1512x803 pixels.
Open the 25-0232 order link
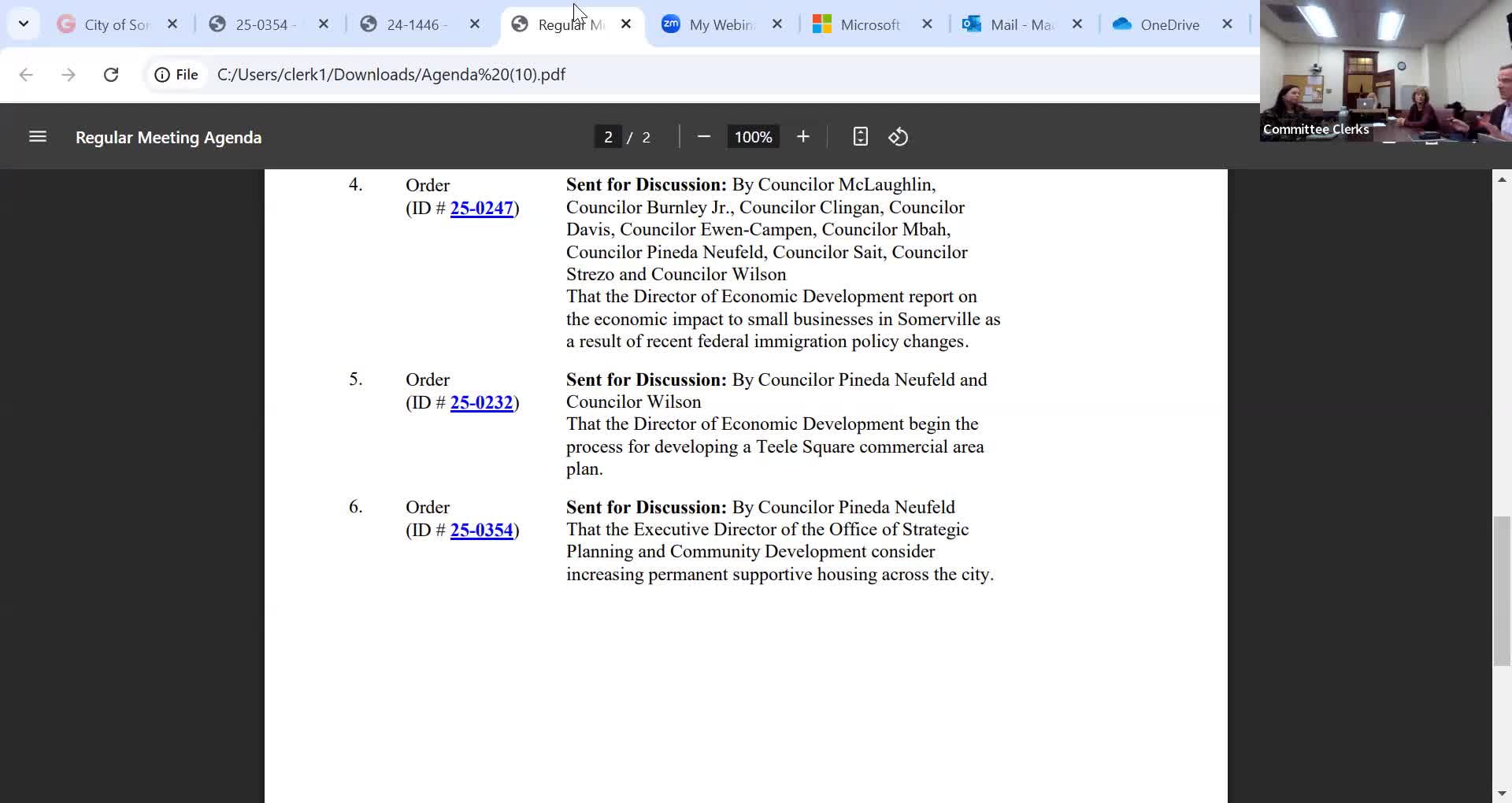[x=481, y=402]
